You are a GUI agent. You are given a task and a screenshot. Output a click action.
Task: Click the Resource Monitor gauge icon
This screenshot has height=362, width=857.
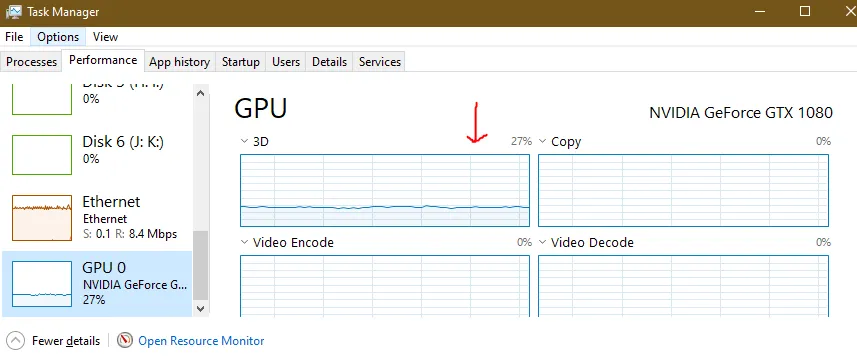click(x=125, y=341)
